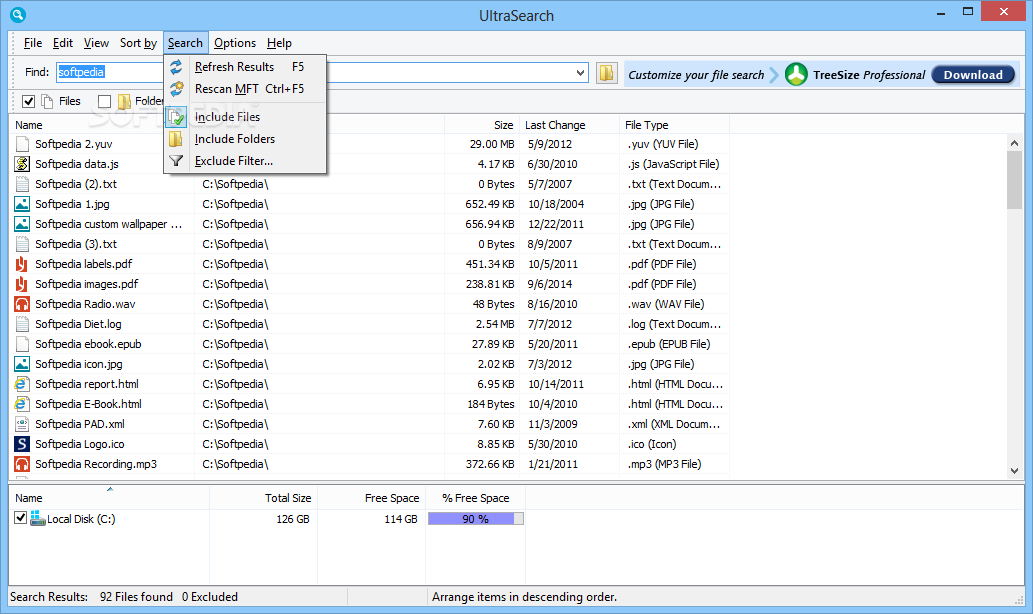Viewport: 1033px width, 614px height.
Task: Click the 90 % free space bar
Action: coord(476,518)
